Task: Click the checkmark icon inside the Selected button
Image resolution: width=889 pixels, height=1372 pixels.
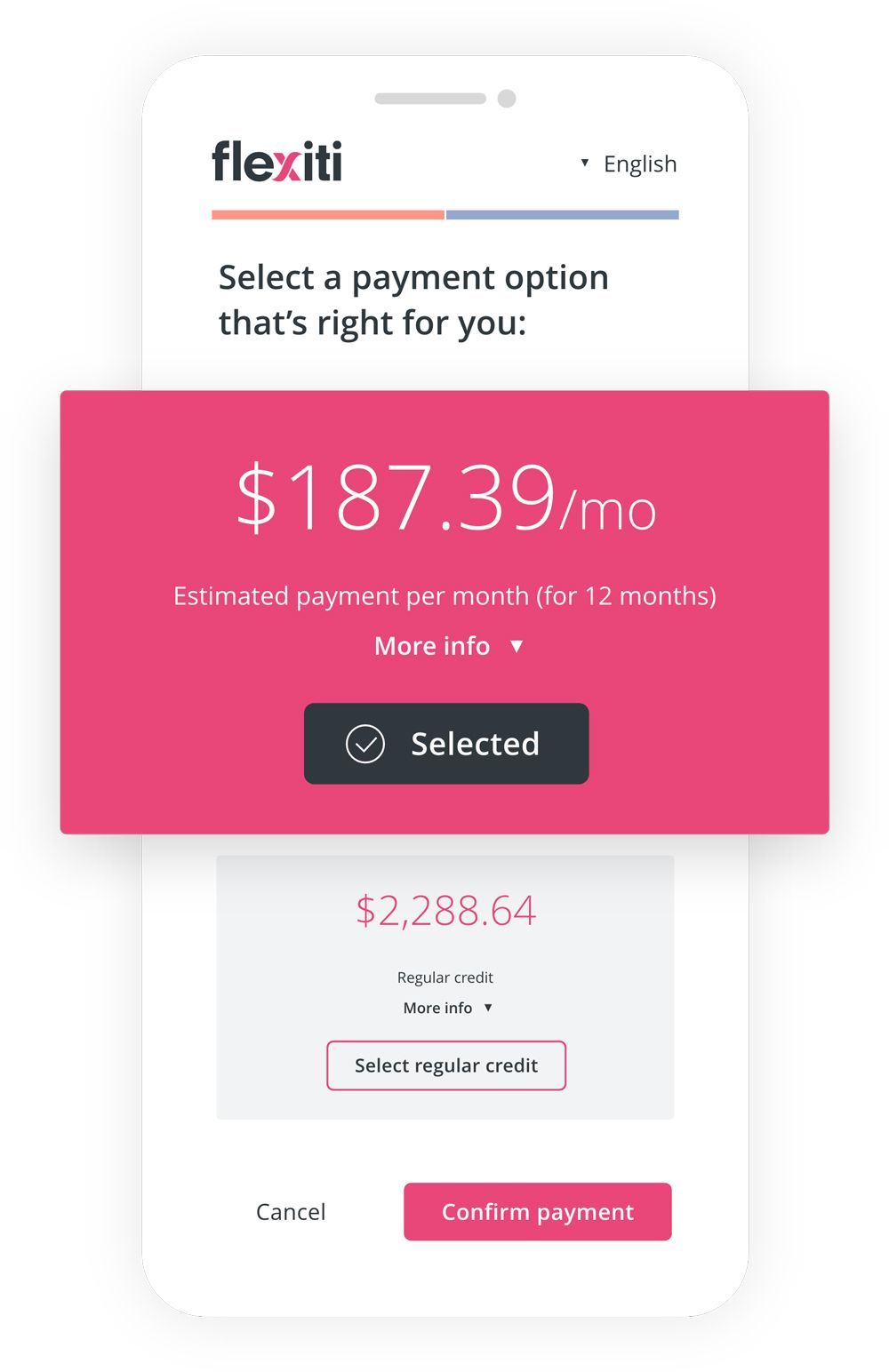Action: [x=364, y=745]
